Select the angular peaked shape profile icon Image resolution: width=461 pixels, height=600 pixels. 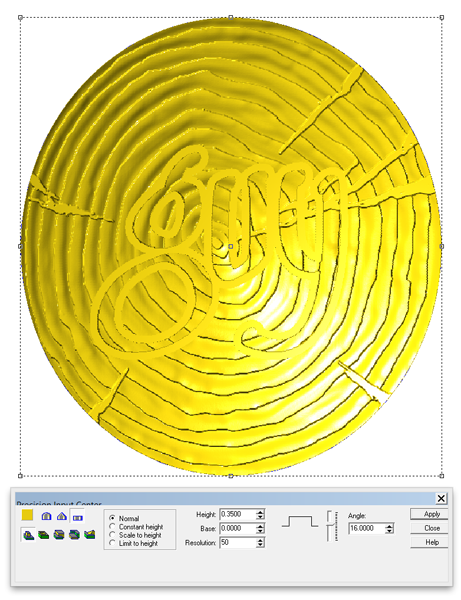click(x=62, y=516)
